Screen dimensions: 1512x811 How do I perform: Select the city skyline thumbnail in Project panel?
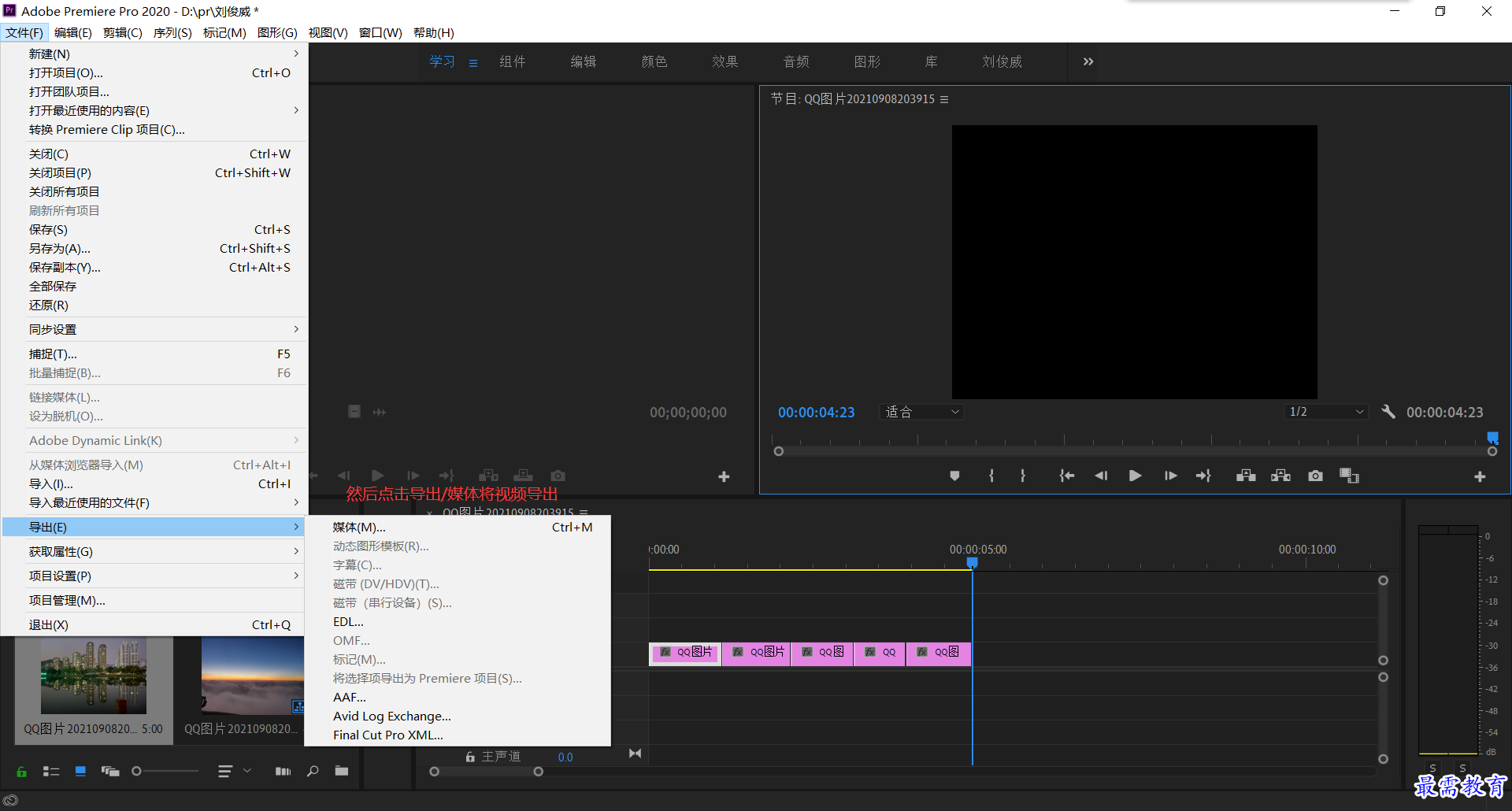point(94,676)
